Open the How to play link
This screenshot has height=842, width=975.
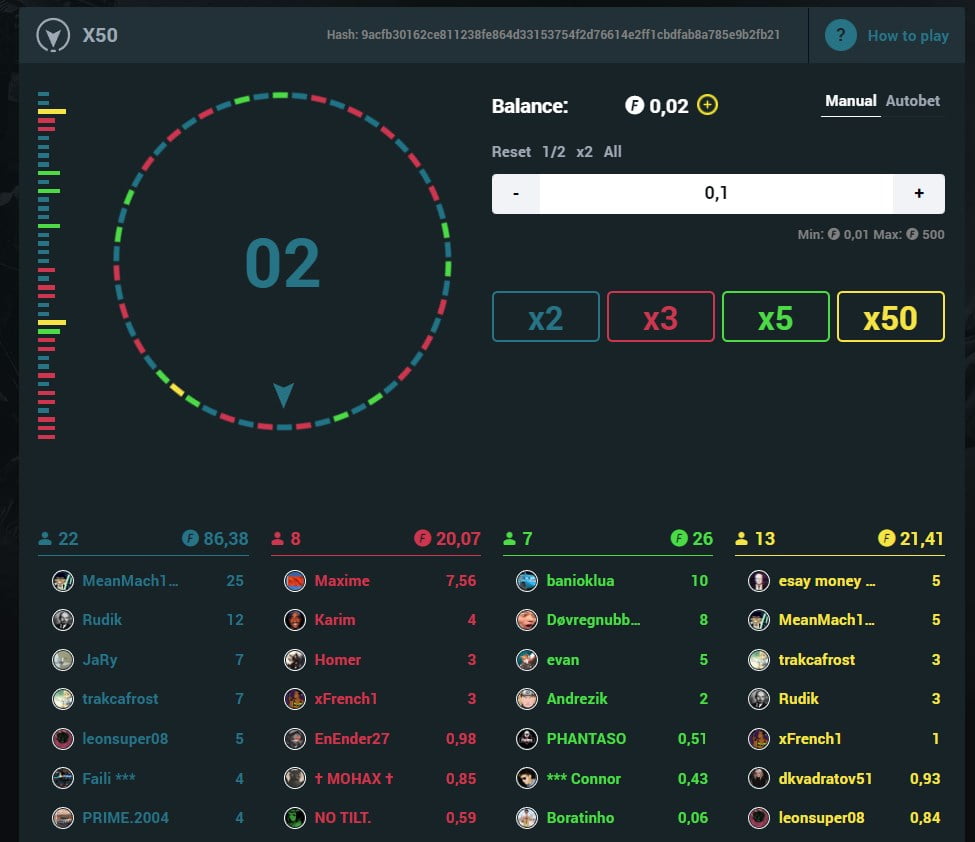point(907,36)
